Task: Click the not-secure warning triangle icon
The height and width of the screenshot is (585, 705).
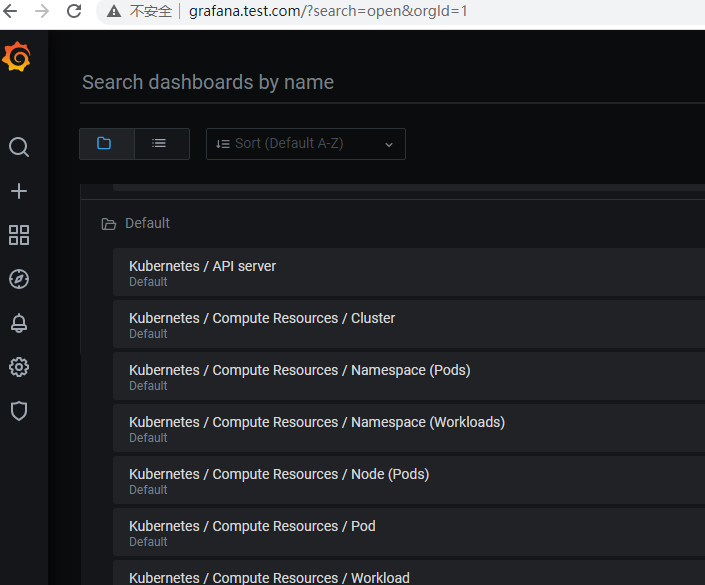Action: (x=114, y=11)
